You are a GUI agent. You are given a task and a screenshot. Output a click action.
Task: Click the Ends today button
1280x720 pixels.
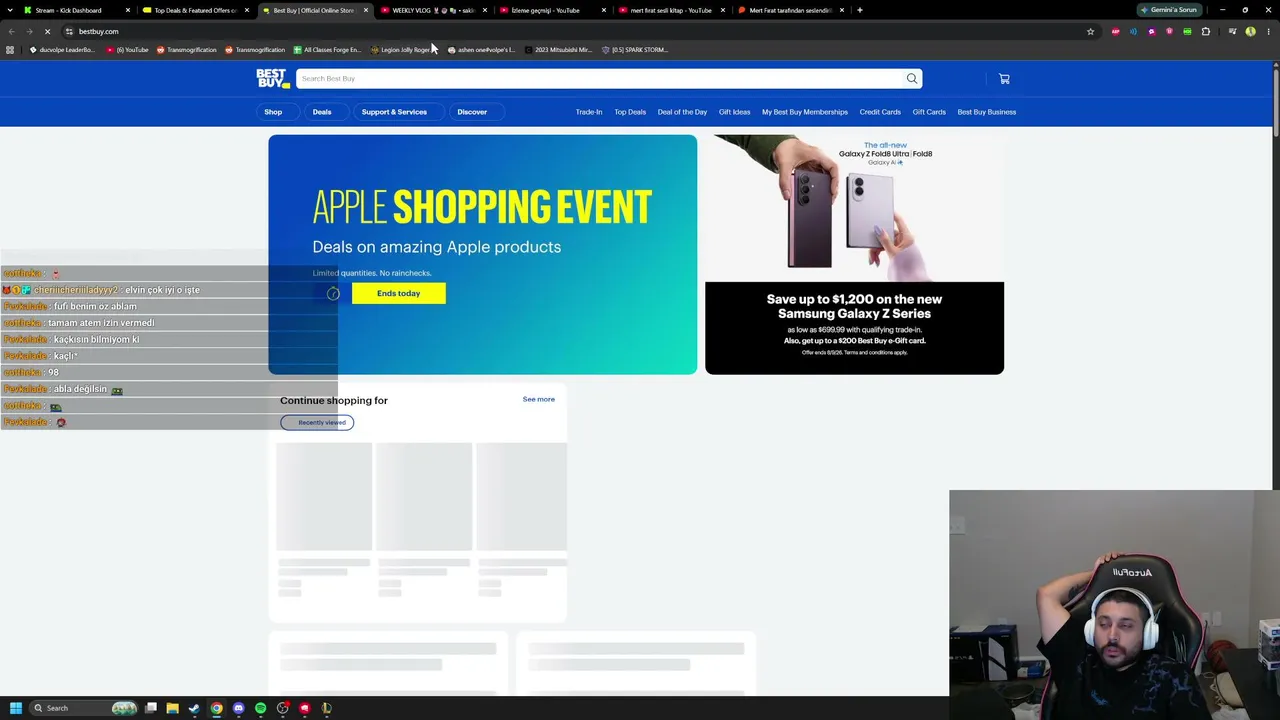(x=399, y=293)
